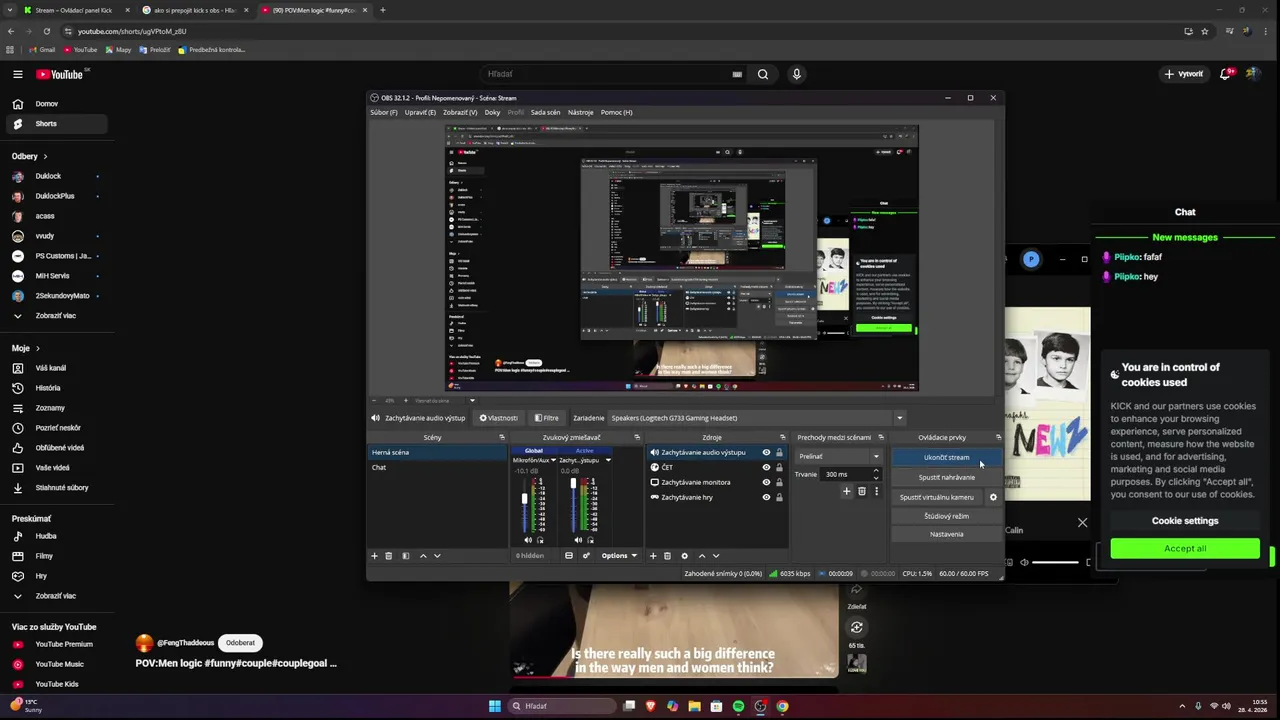The image size is (1280, 720).
Task: Toggle lock on Zachytávanie hry source
Action: tap(779, 497)
